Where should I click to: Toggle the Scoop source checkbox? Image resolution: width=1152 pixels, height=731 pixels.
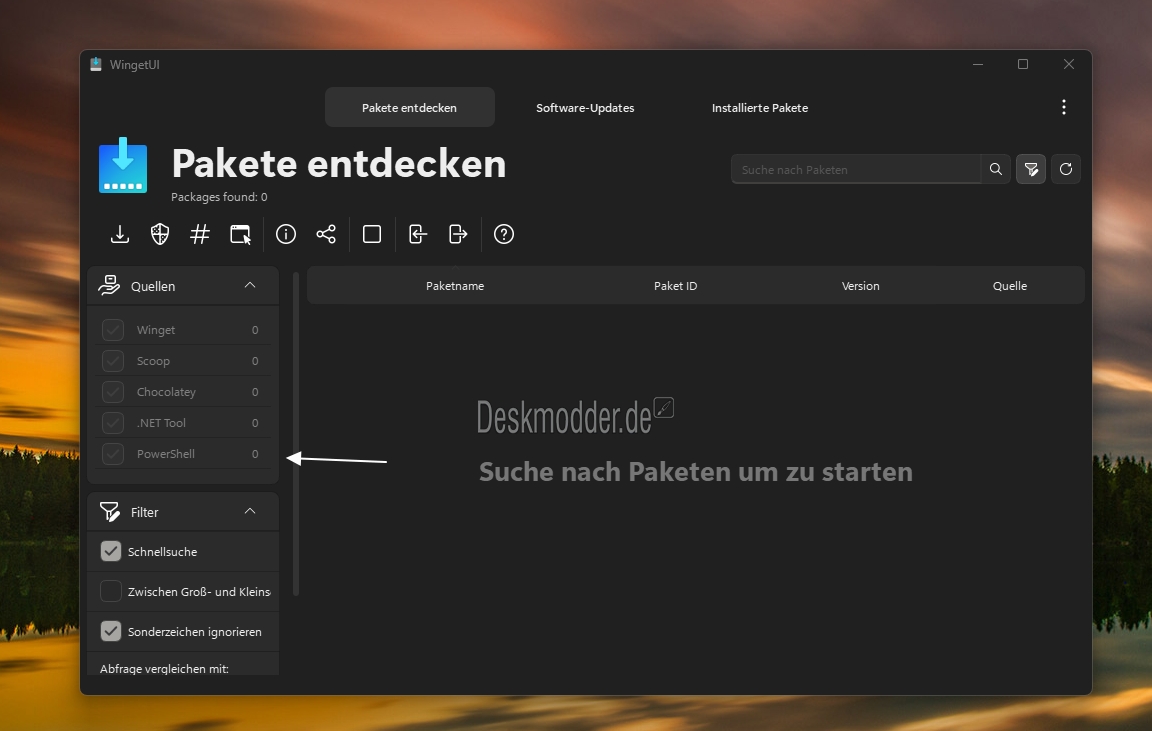pos(112,361)
